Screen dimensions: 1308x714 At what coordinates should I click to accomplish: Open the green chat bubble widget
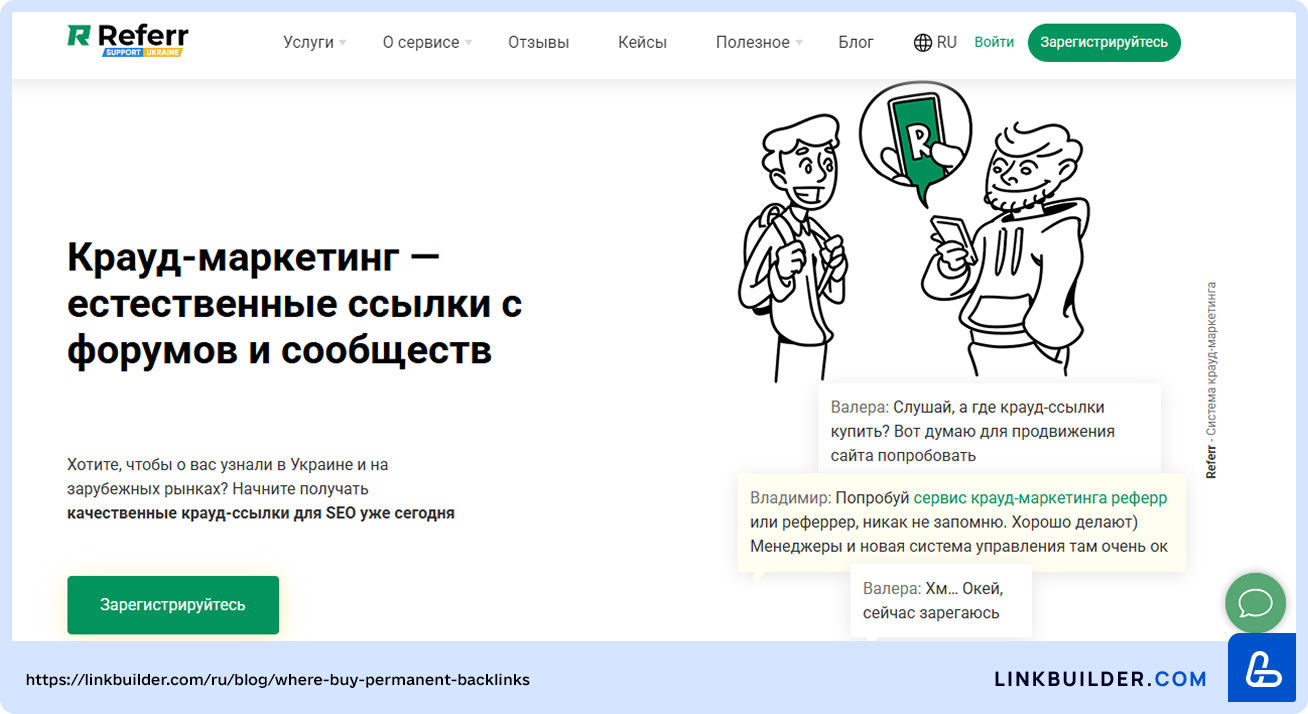pyautogui.click(x=1255, y=603)
